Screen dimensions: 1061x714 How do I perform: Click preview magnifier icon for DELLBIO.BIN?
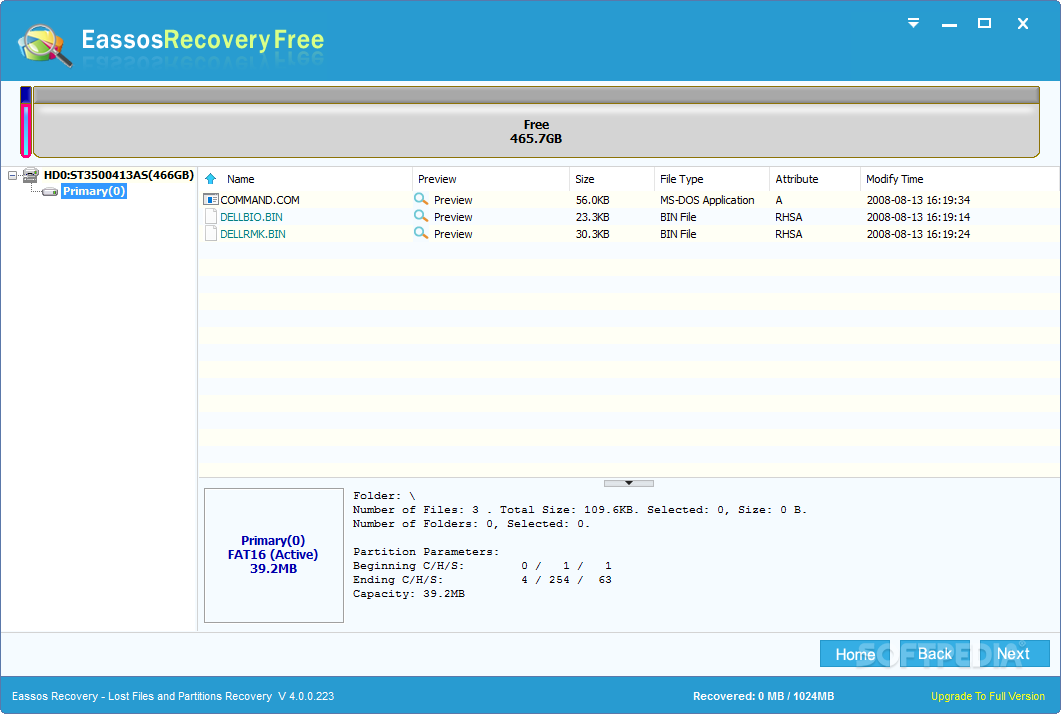[x=421, y=216]
